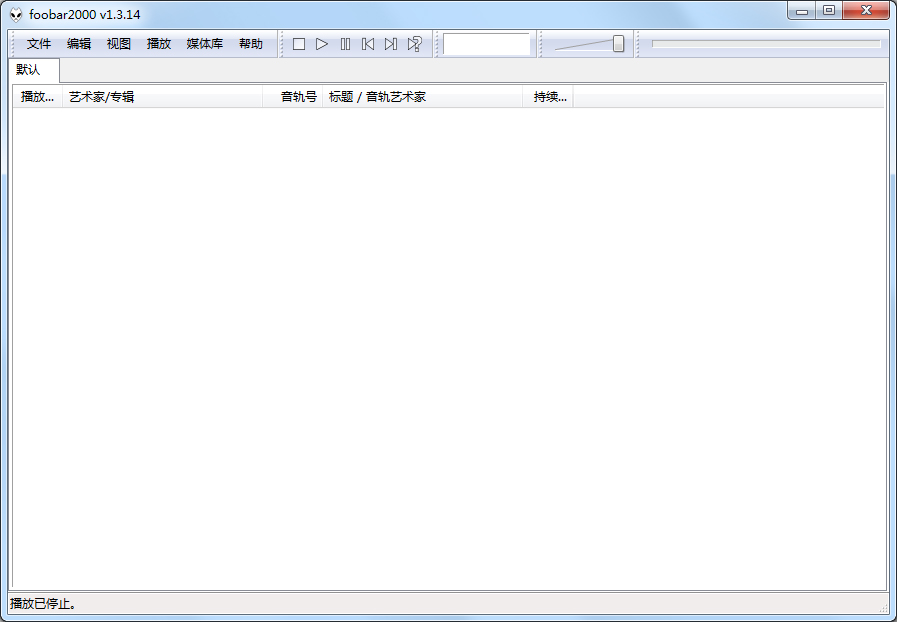
Task: Click the visualization box in the toolbar
Action: coord(487,44)
